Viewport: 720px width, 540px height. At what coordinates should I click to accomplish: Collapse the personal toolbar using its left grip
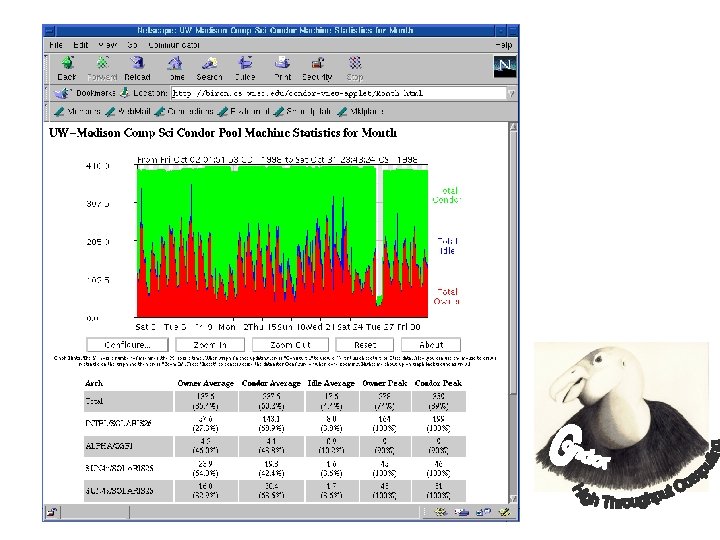pos(46,112)
